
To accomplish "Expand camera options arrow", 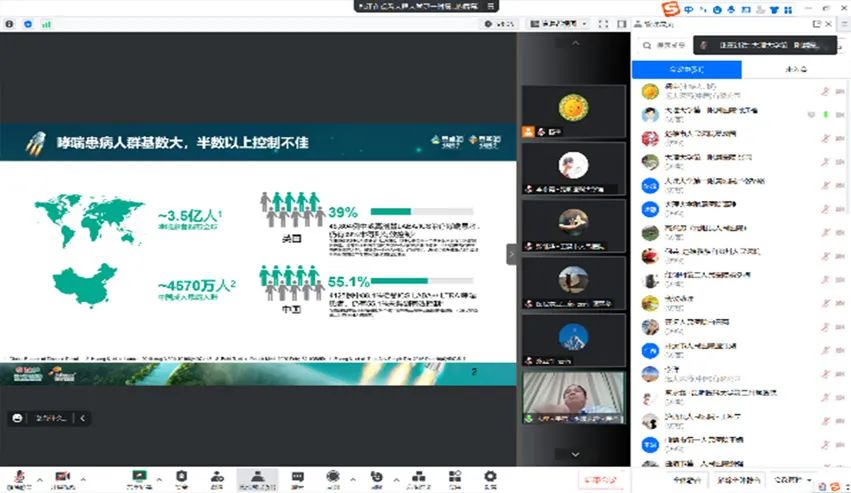I will point(84,476).
